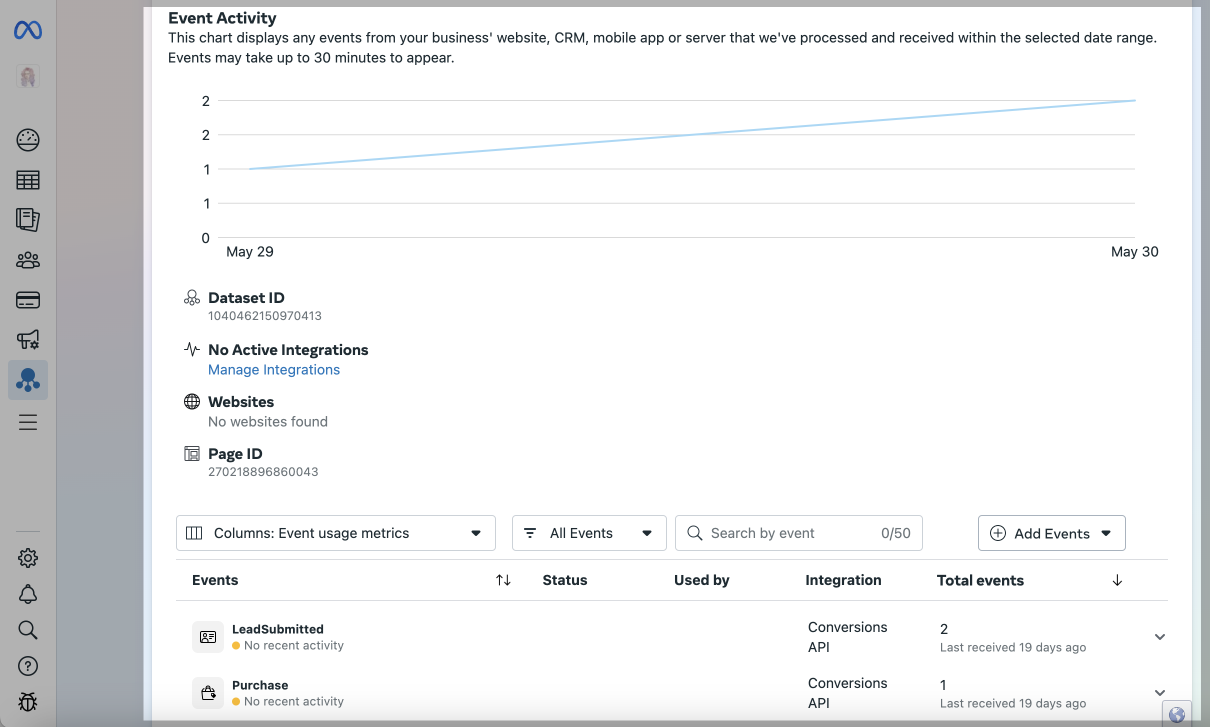Click Dataset ID number 1040462150970413
The height and width of the screenshot is (727, 1210).
pyautogui.click(x=265, y=316)
